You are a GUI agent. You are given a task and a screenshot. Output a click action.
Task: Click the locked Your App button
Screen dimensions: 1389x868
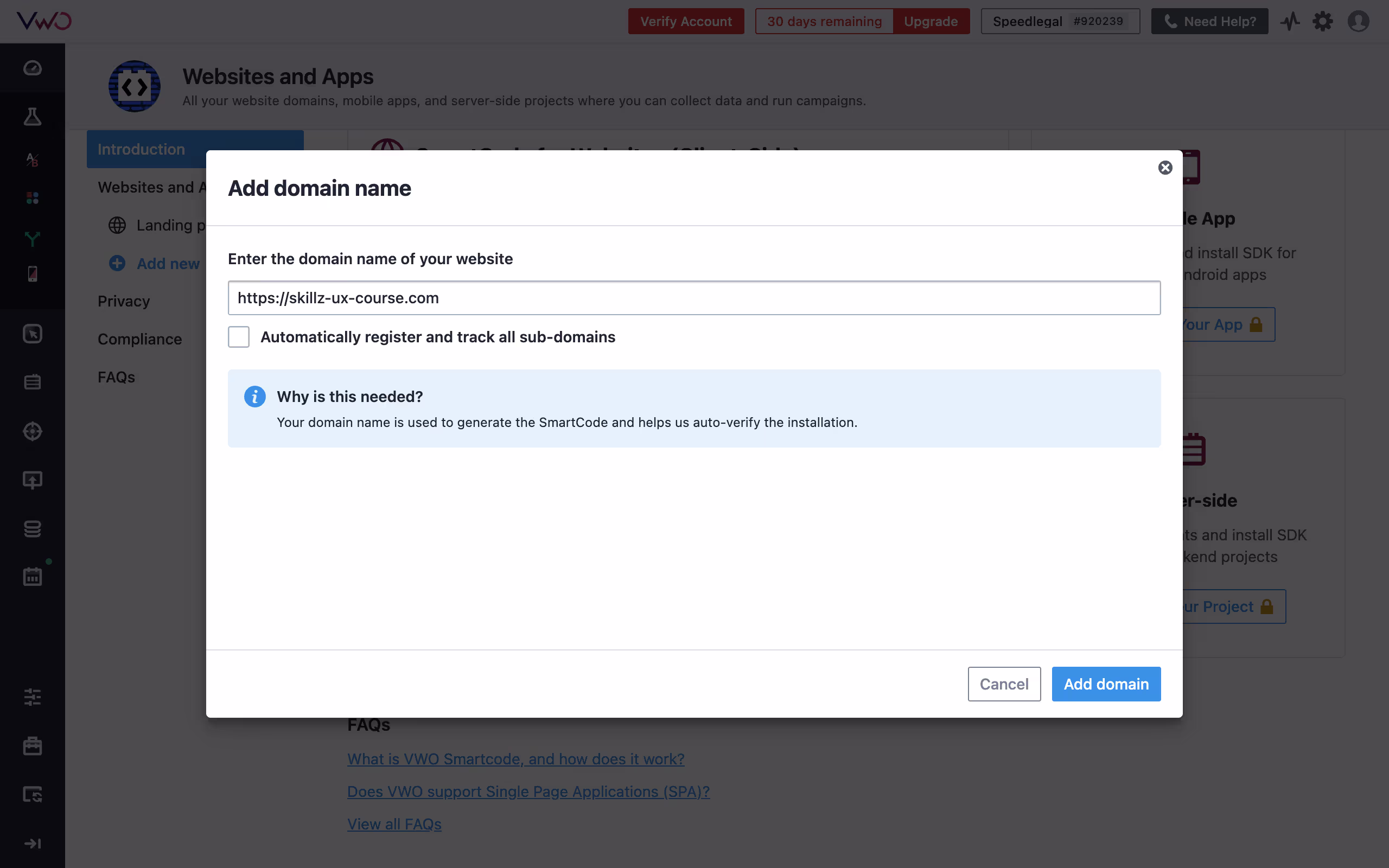[1228, 324]
